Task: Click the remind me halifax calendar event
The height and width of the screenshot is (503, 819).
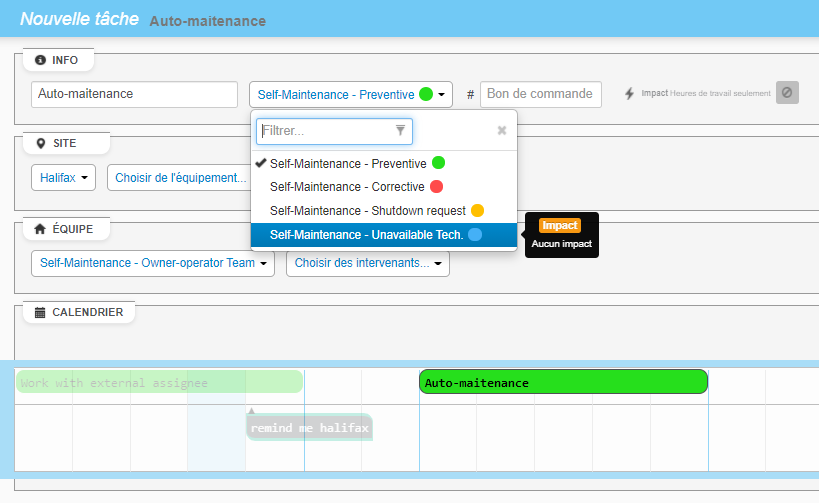Action: 310,428
